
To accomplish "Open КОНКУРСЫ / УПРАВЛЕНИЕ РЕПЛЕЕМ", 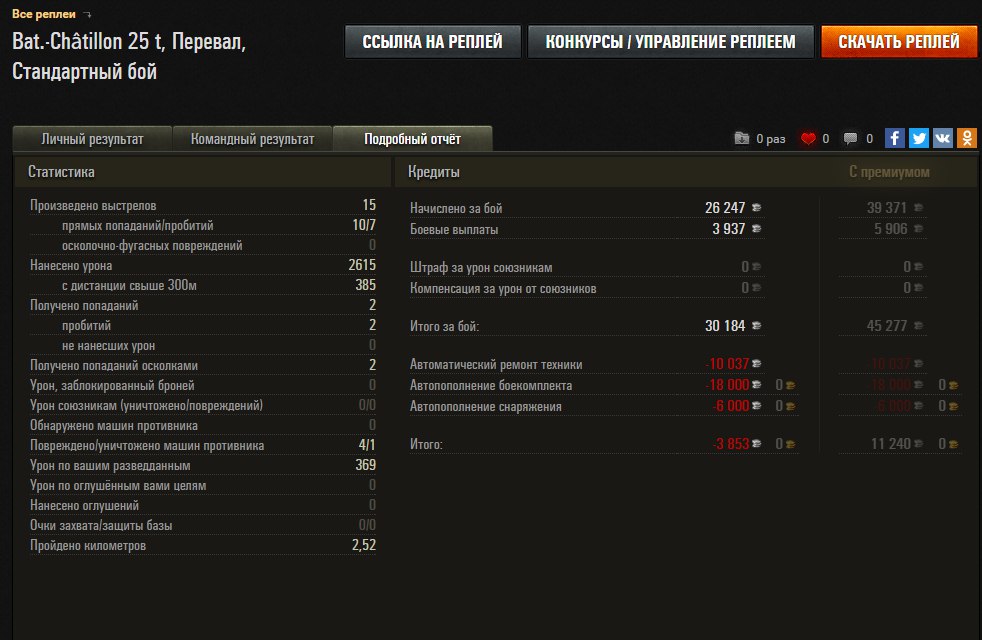I will coord(670,42).
